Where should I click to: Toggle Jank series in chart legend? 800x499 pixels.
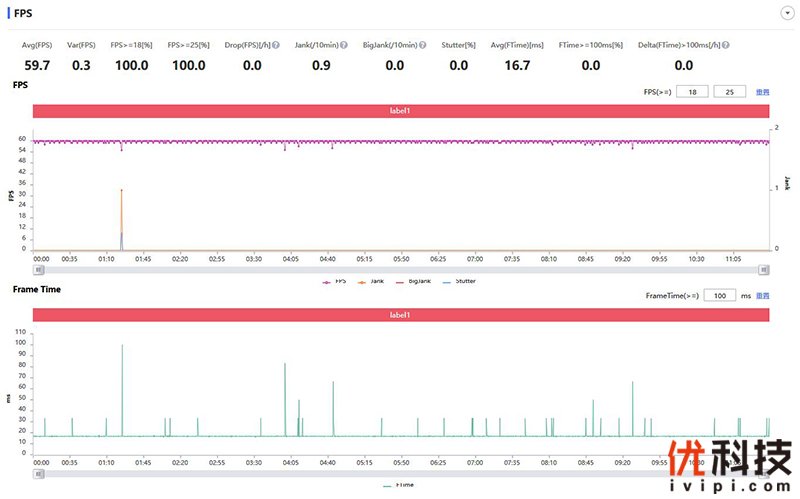point(370,282)
